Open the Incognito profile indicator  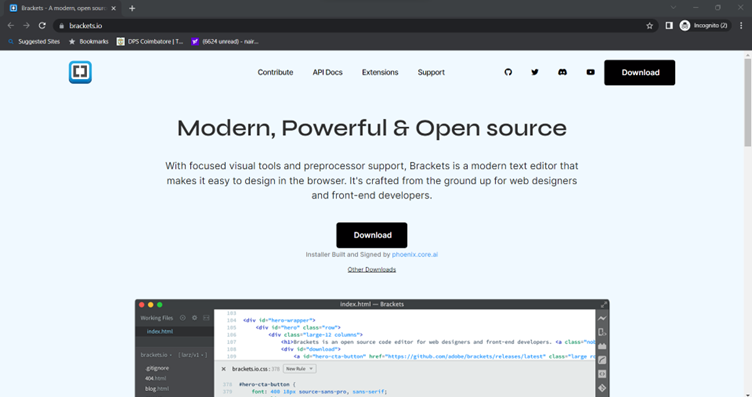[704, 26]
